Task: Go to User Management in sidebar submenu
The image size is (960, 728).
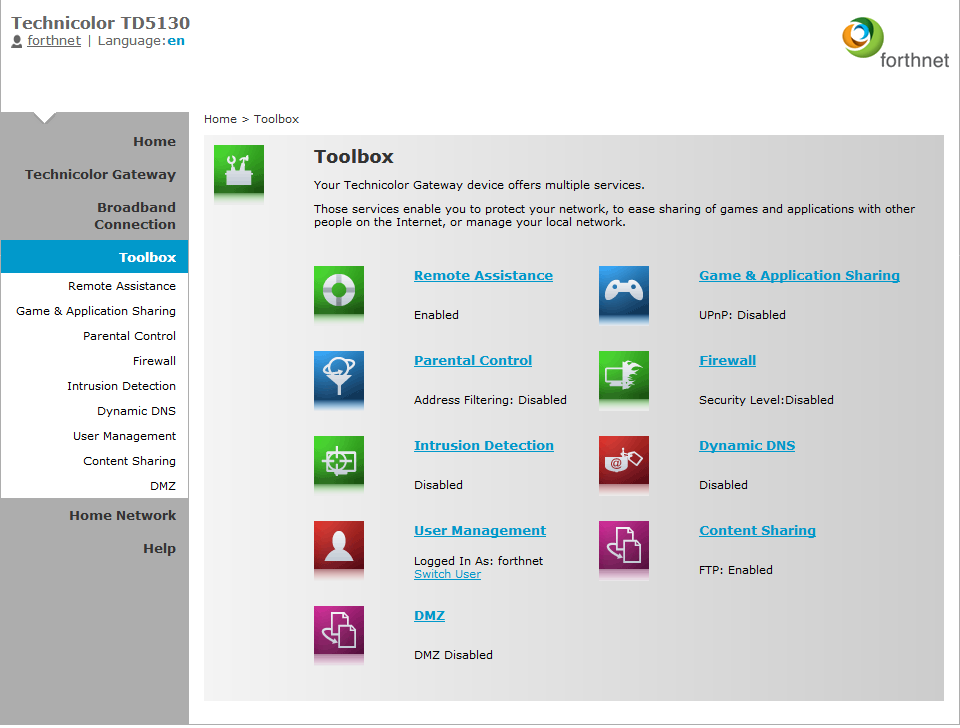Action: (x=124, y=436)
